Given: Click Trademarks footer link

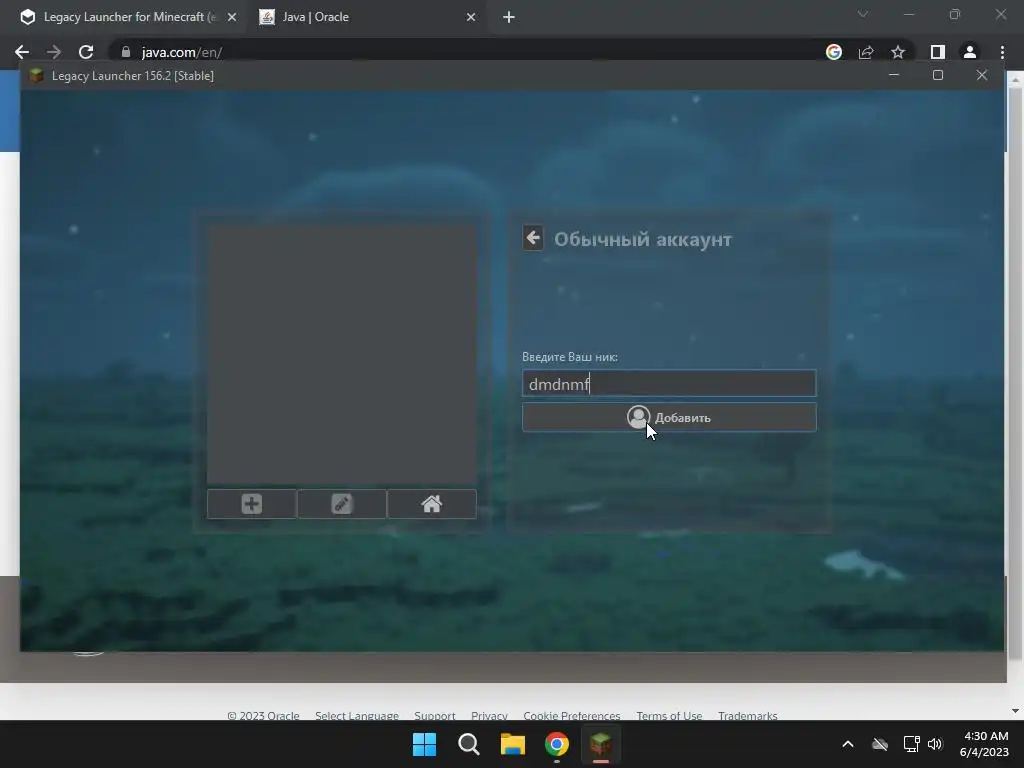Looking at the screenshot, I should point(748,716).
